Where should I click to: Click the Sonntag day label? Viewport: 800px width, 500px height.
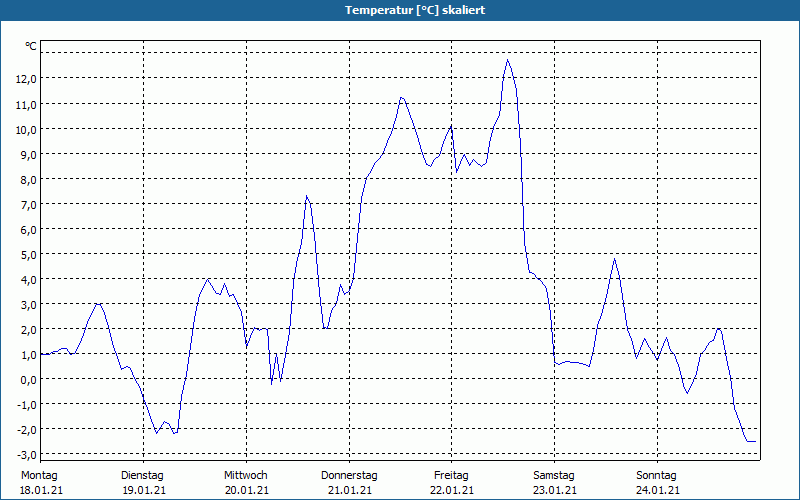pos(656,476)
